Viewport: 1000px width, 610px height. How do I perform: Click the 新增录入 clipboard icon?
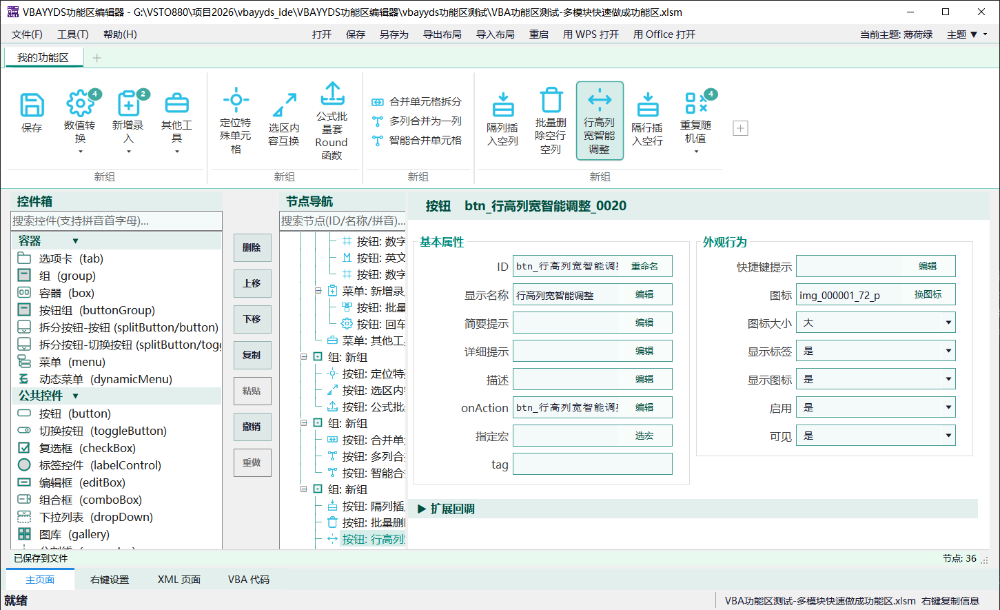click(128, 103)
